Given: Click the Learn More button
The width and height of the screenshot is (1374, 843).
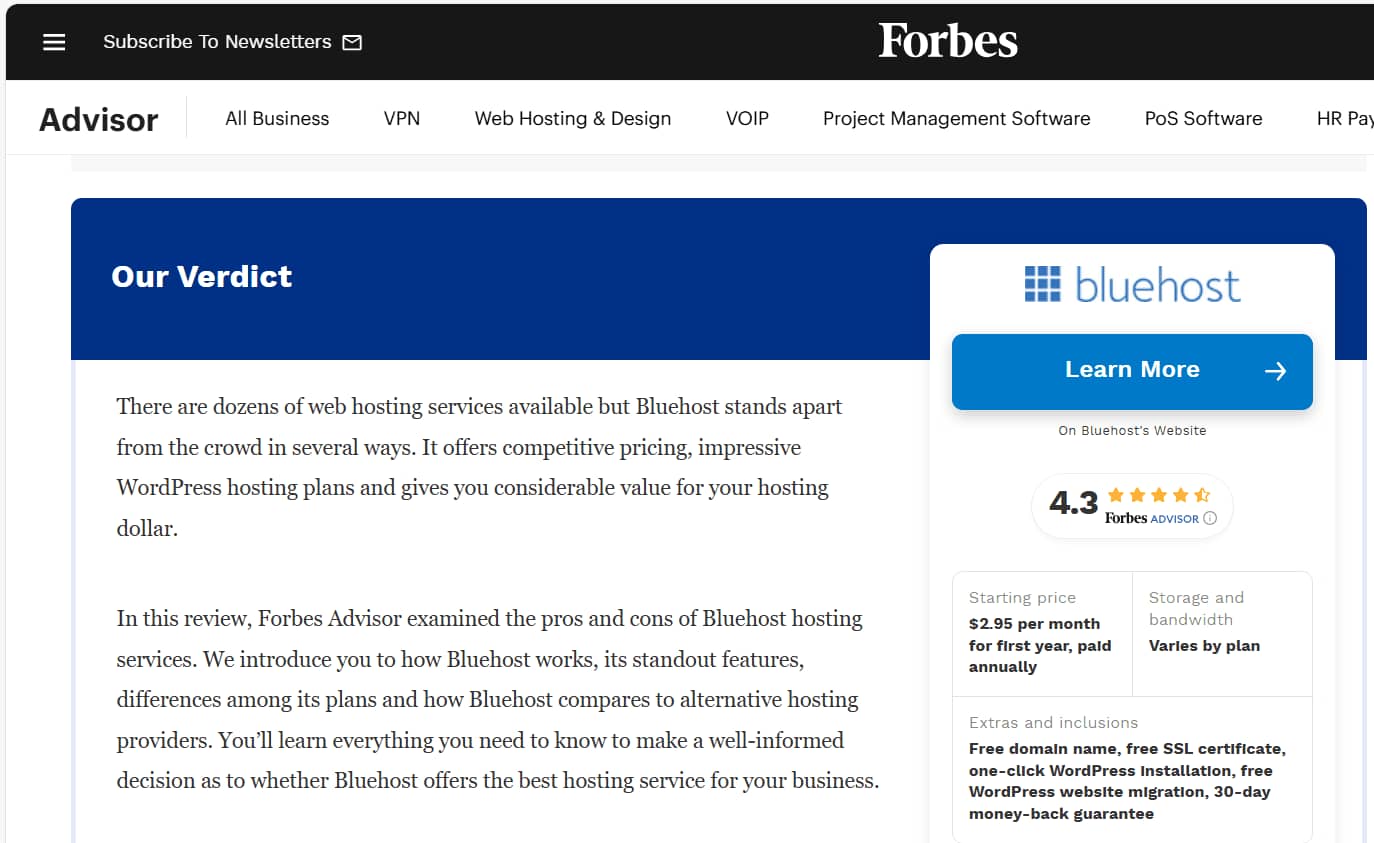Looking at the screenshot, I should pyautogui.click(x=1131, y=370).
